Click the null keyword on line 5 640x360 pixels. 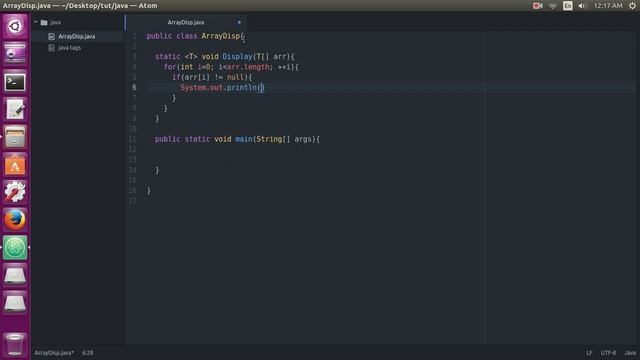[235, 77]
